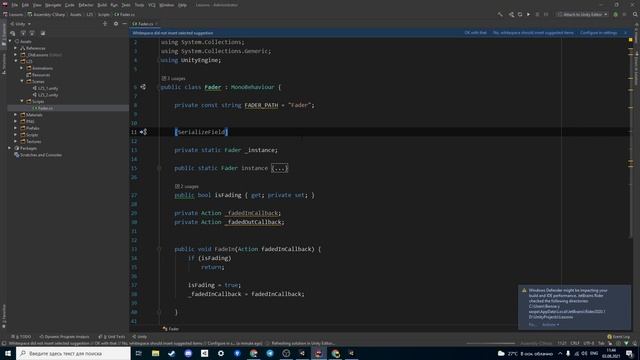The height and width of the screenshot is (360, 640).
Task: Open the Event Log
Action: click(x=619, y=337)
